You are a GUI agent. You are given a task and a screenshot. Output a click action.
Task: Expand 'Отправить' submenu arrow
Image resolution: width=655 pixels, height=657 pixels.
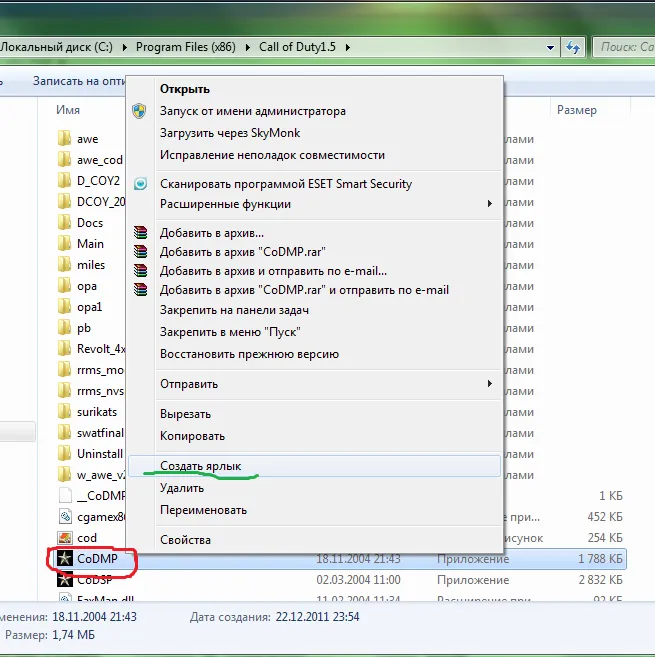click(489, 384)
